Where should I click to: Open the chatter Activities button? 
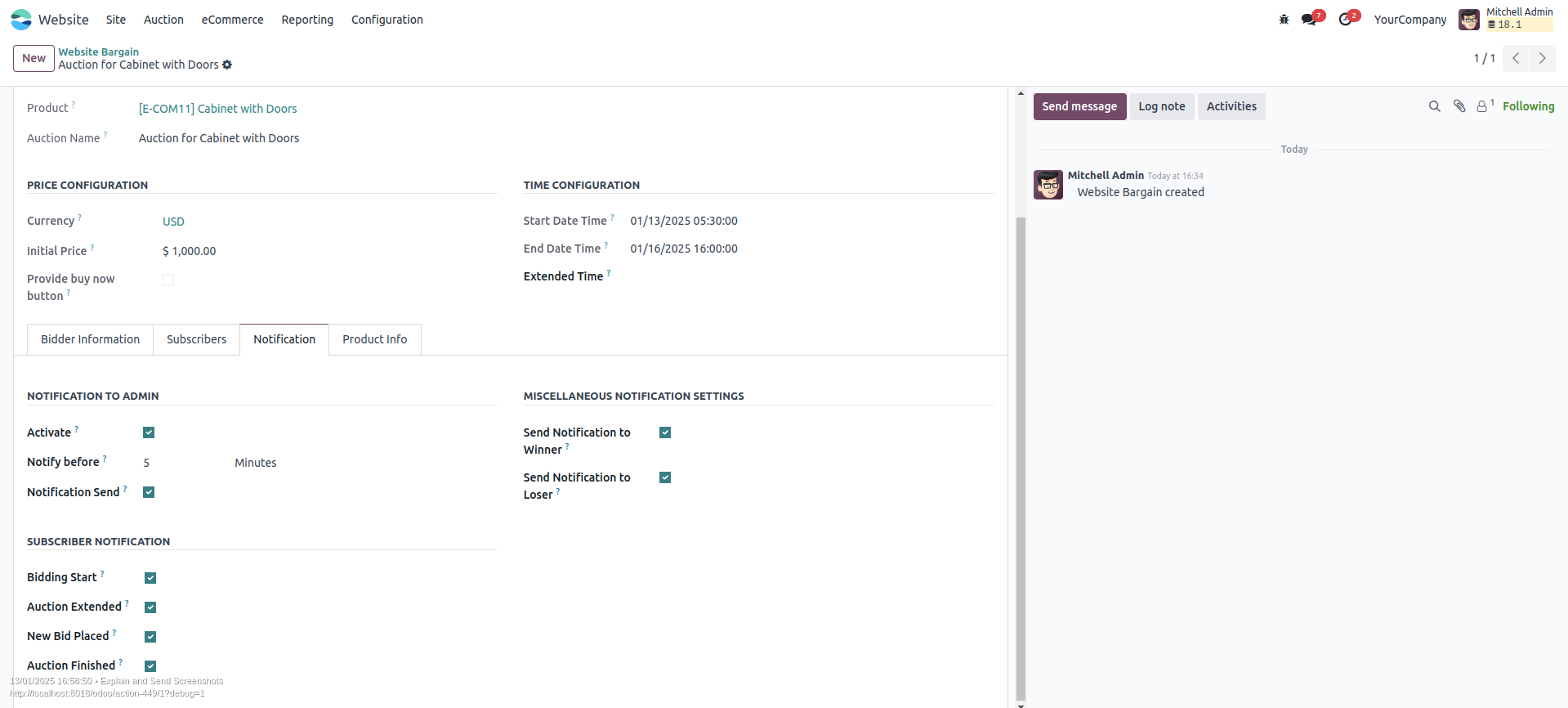click(1231, 106)
